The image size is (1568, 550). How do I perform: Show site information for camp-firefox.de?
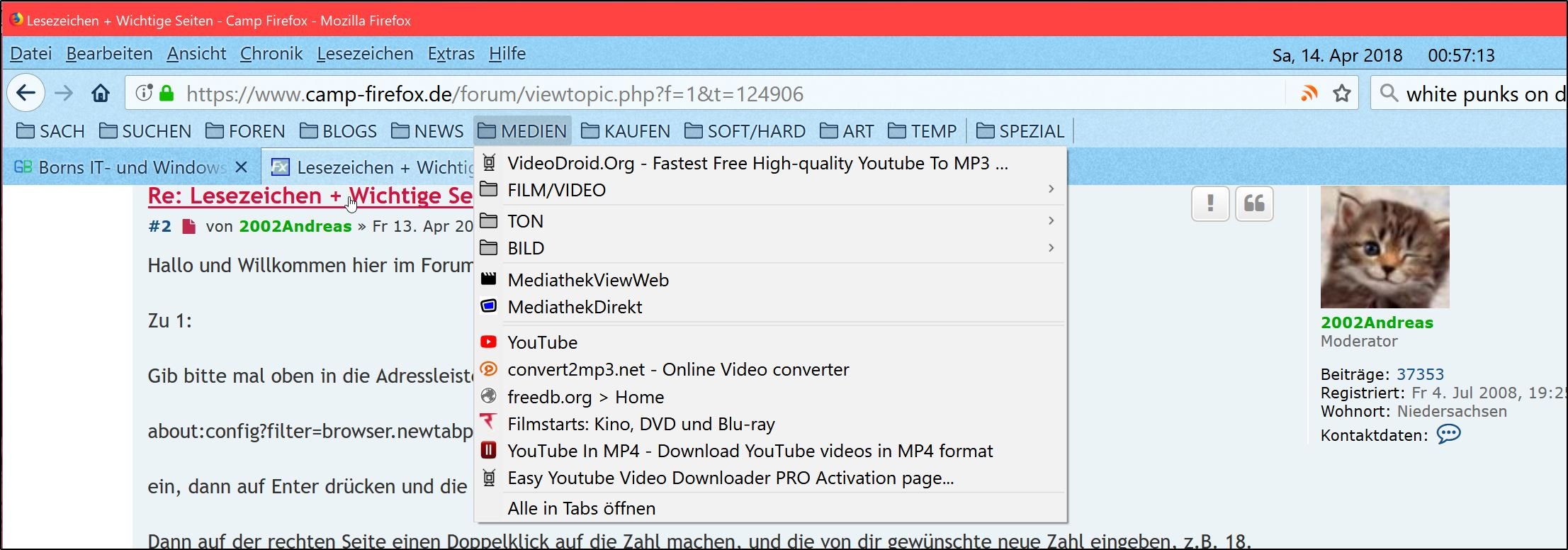pyautogui.click(x=143, y=93)
